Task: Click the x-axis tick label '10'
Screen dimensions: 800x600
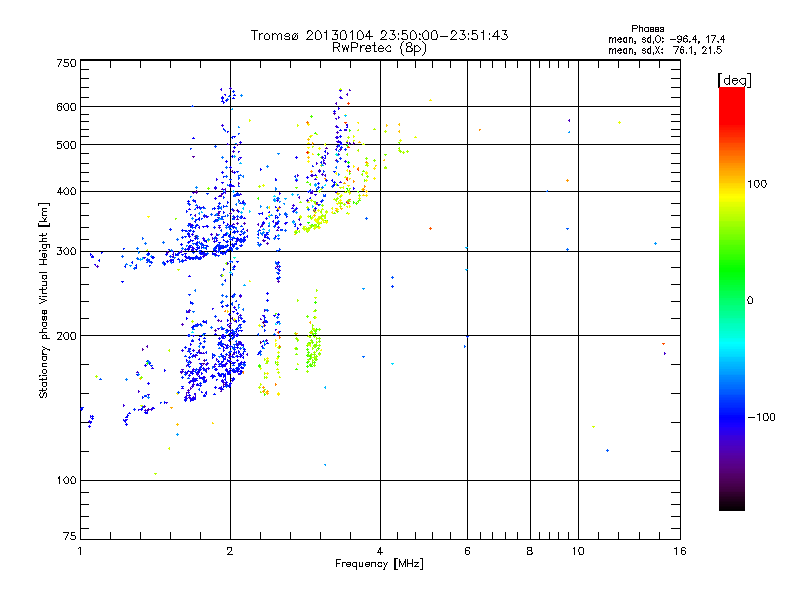Action: tap(578, 551)
